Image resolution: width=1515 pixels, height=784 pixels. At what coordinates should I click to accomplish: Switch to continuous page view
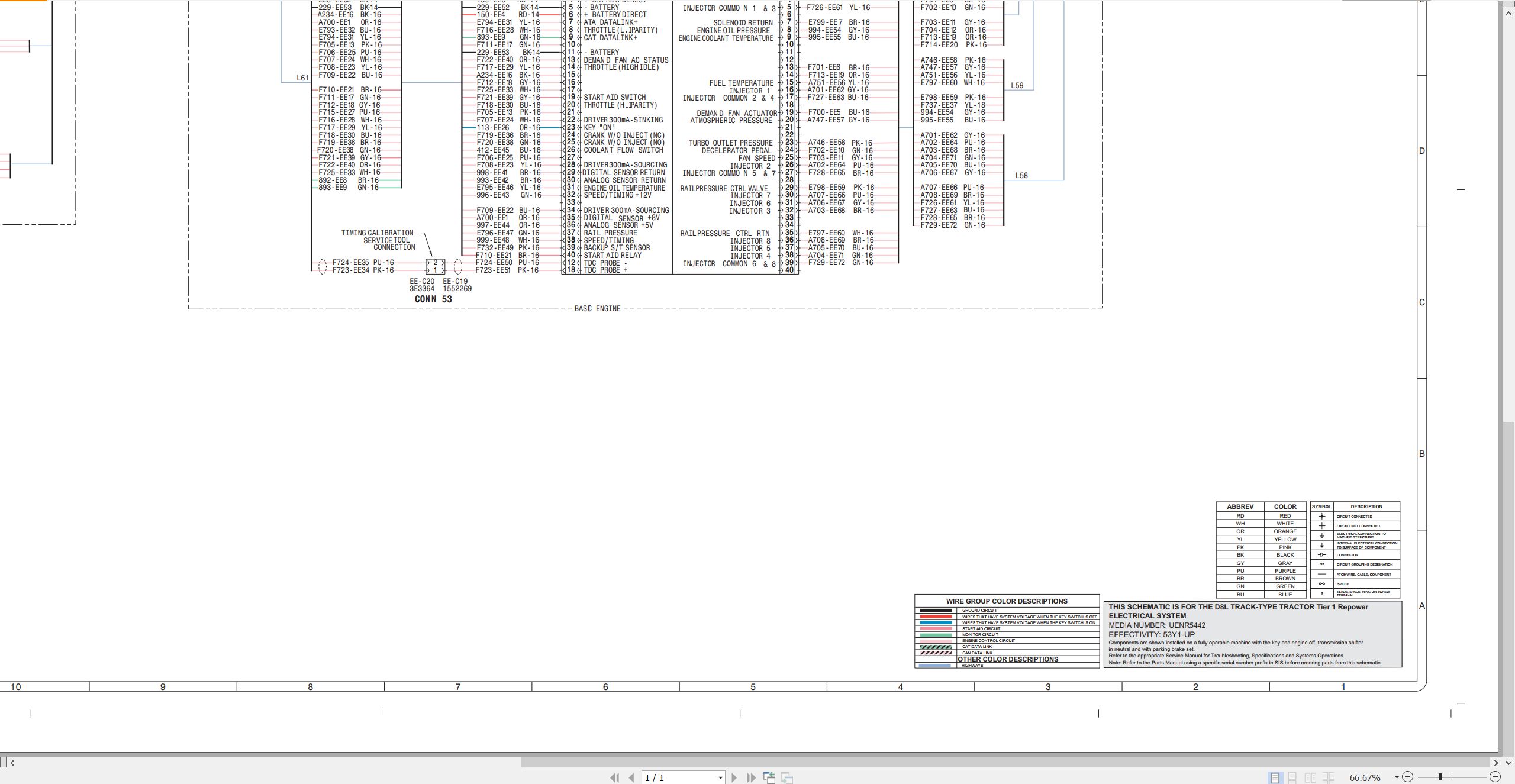1292,777
